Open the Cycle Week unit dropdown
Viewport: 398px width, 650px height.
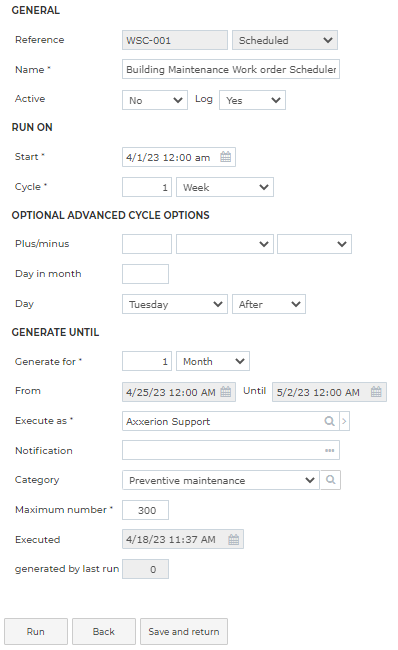tap(225, 187)
